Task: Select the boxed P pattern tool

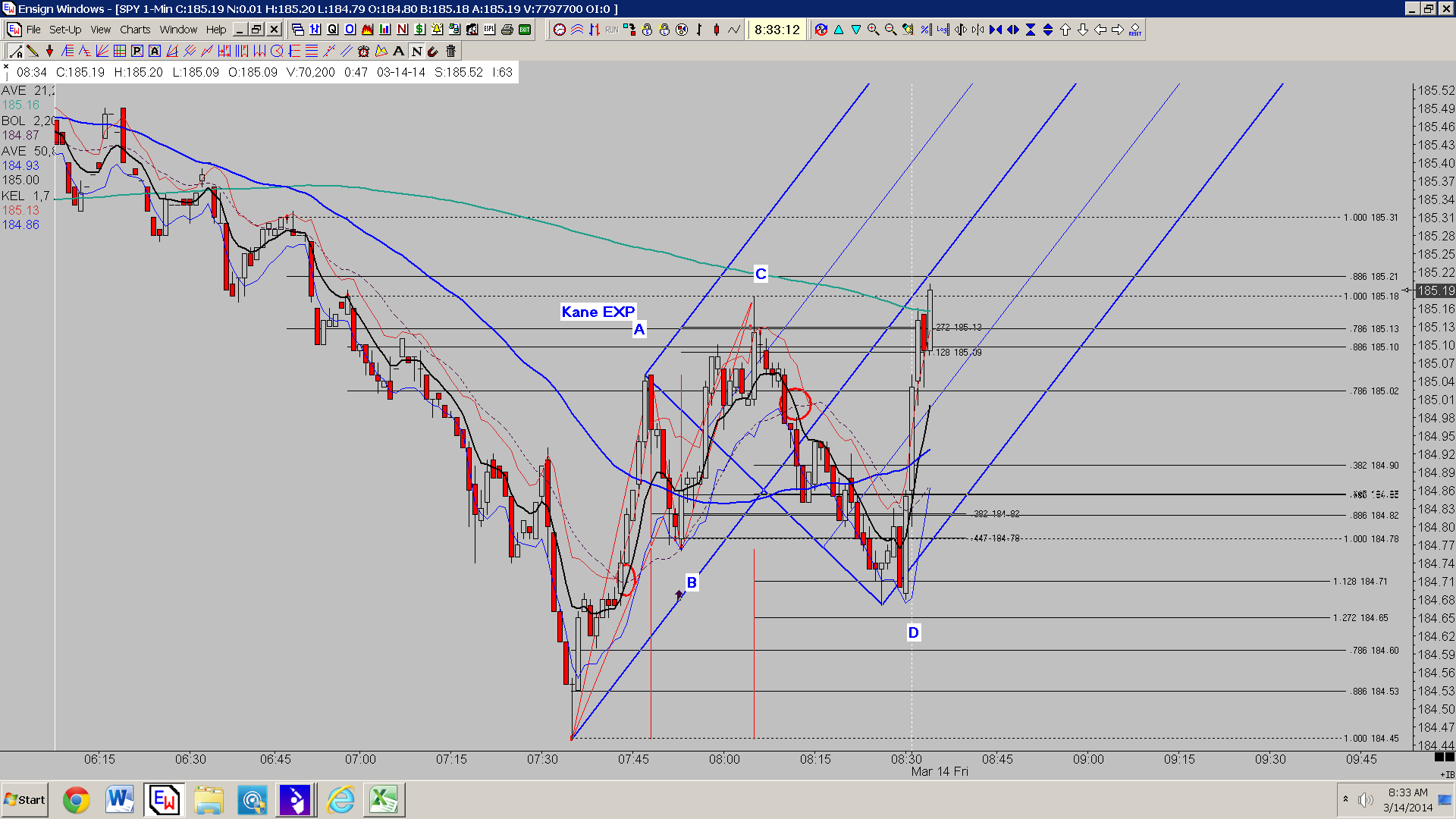Action: pos(137,51)
